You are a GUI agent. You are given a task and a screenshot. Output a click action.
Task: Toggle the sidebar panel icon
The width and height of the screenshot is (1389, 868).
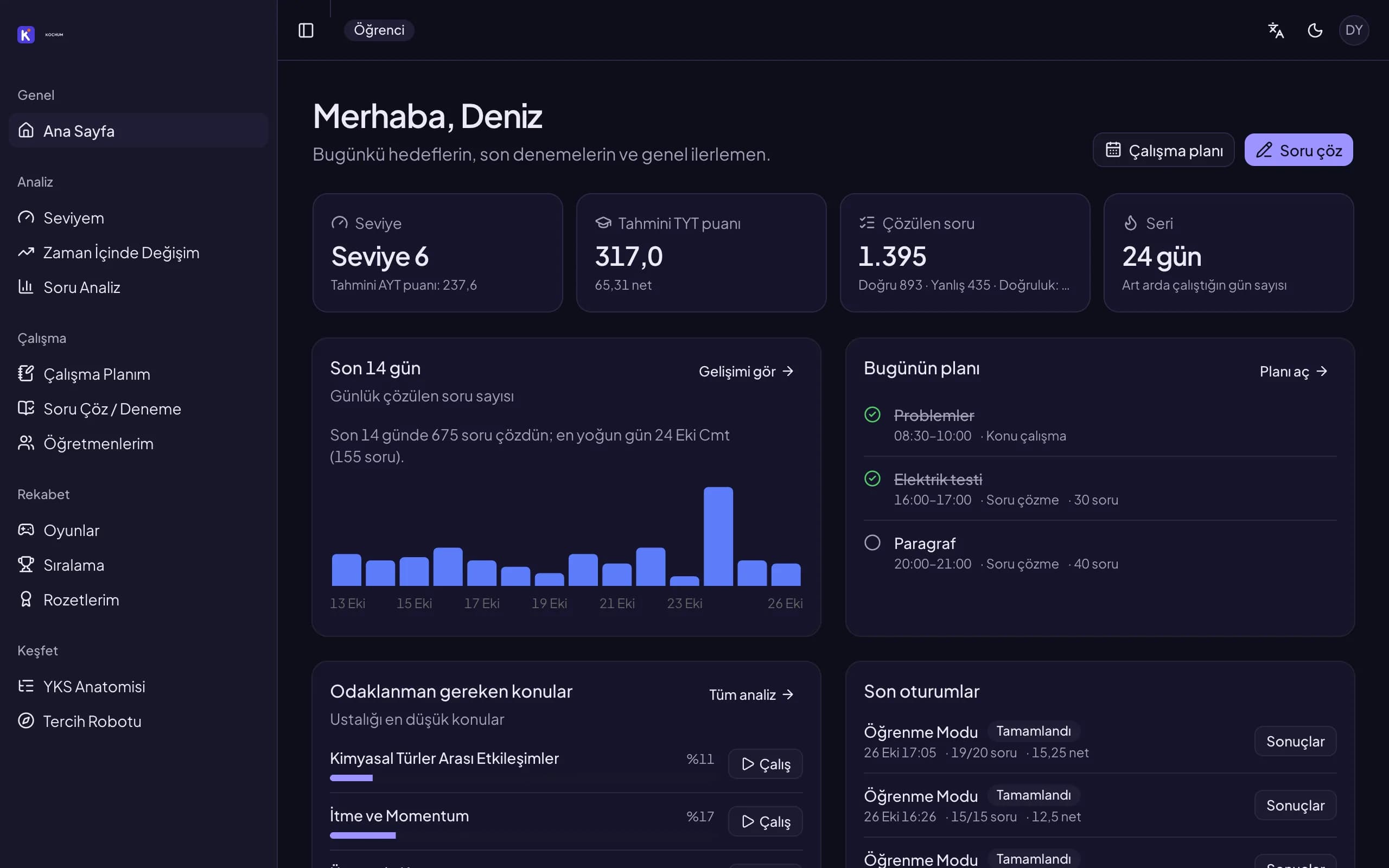[x=306, y=30]
